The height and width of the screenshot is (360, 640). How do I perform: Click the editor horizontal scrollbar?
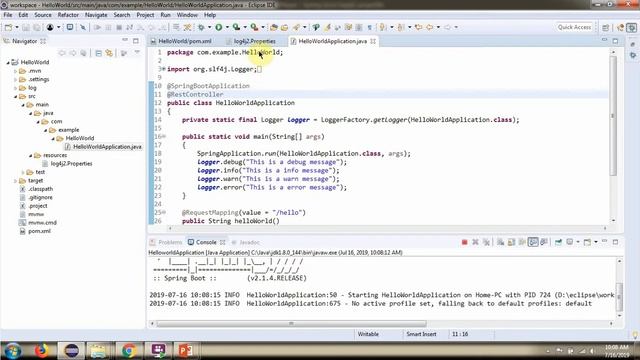coord(387,229)
